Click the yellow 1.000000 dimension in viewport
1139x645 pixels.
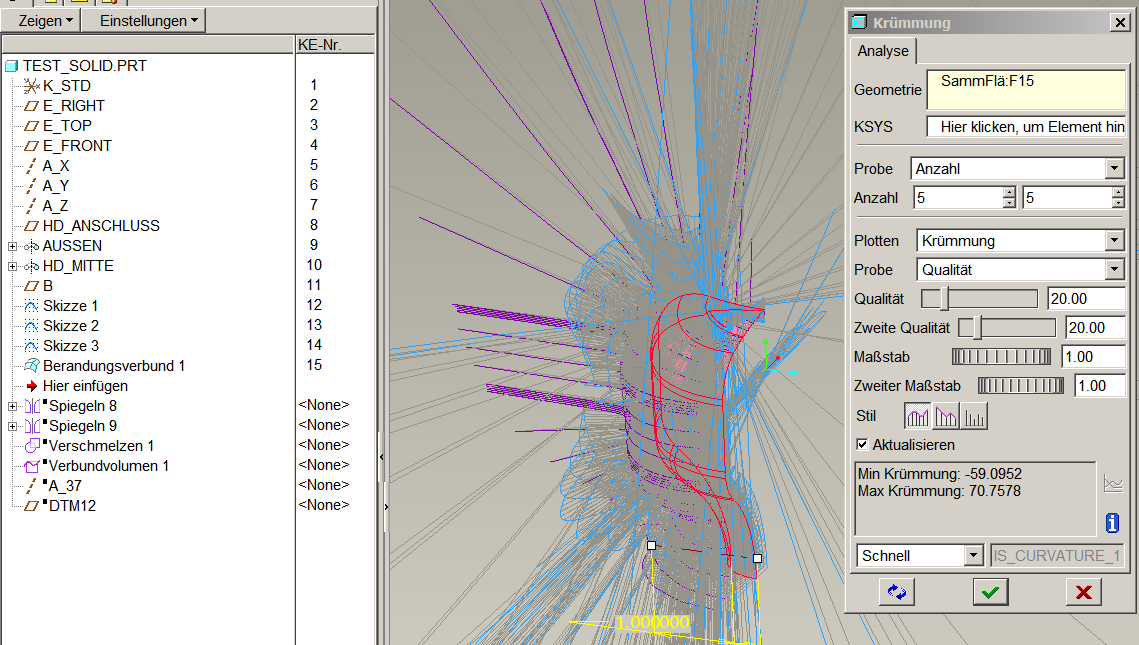point(652,622)
